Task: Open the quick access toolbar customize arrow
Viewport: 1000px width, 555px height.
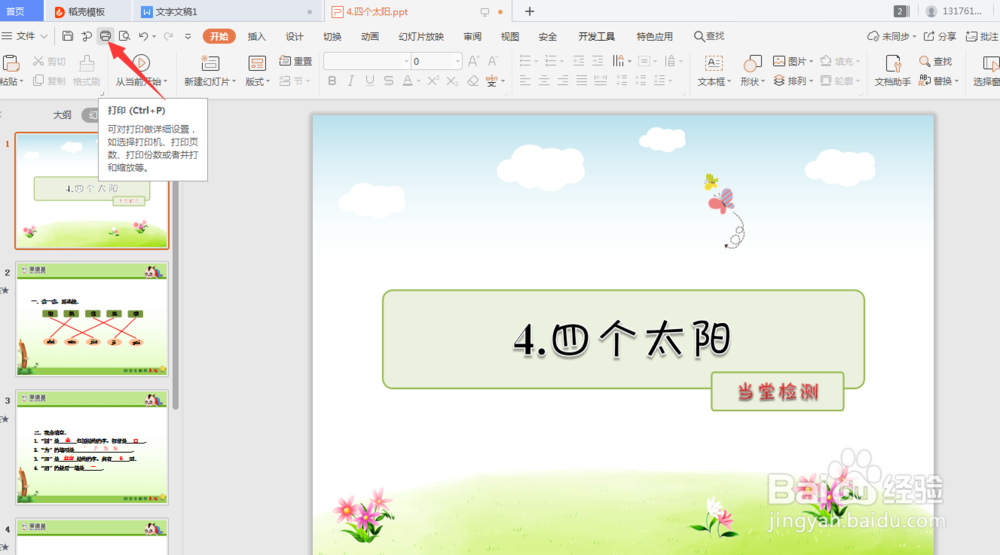Action: 188,36
